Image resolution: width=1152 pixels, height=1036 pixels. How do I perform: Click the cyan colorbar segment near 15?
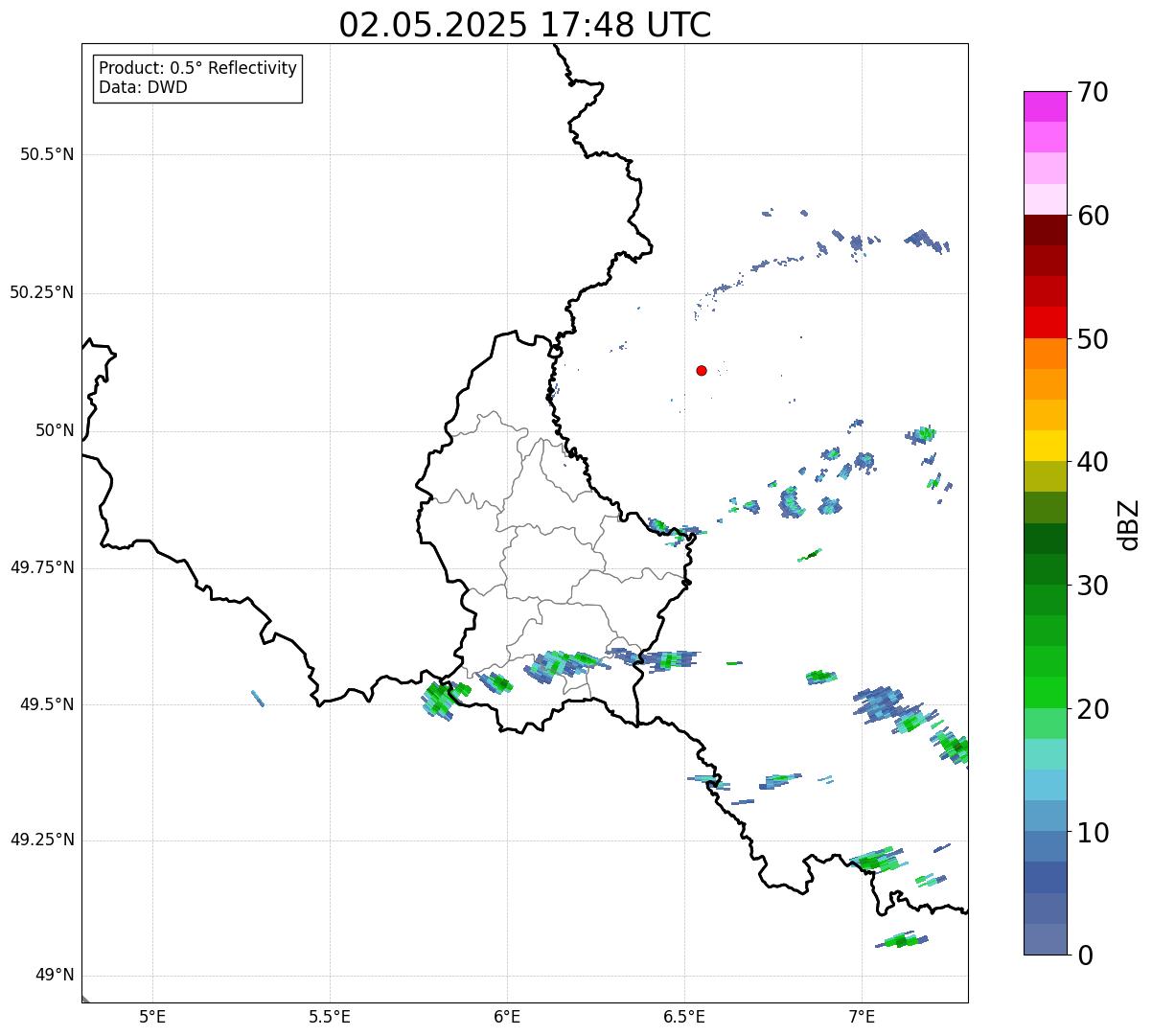1045,785
